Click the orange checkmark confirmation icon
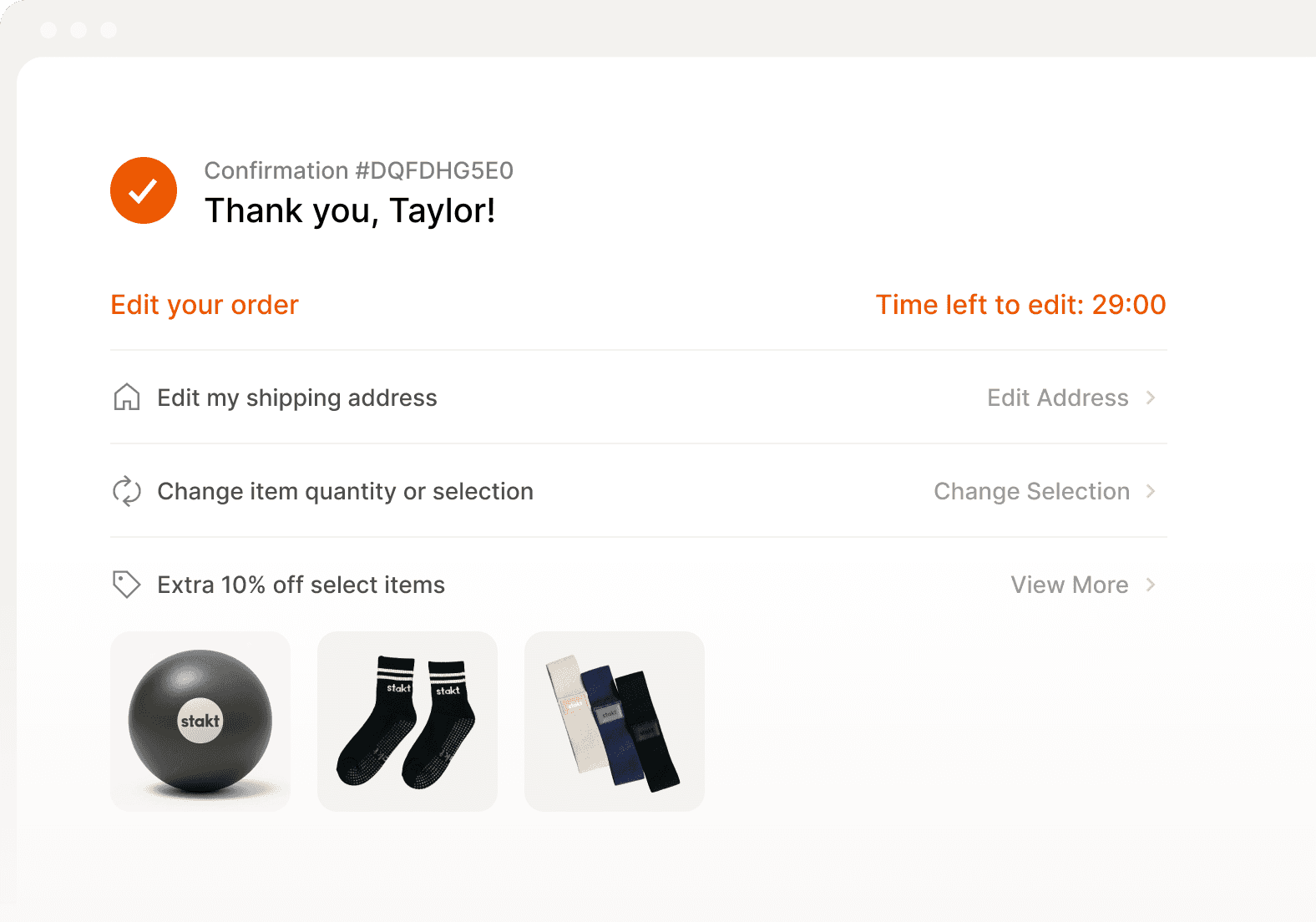Screen dimensions: 1316x922 pos(144,190)
